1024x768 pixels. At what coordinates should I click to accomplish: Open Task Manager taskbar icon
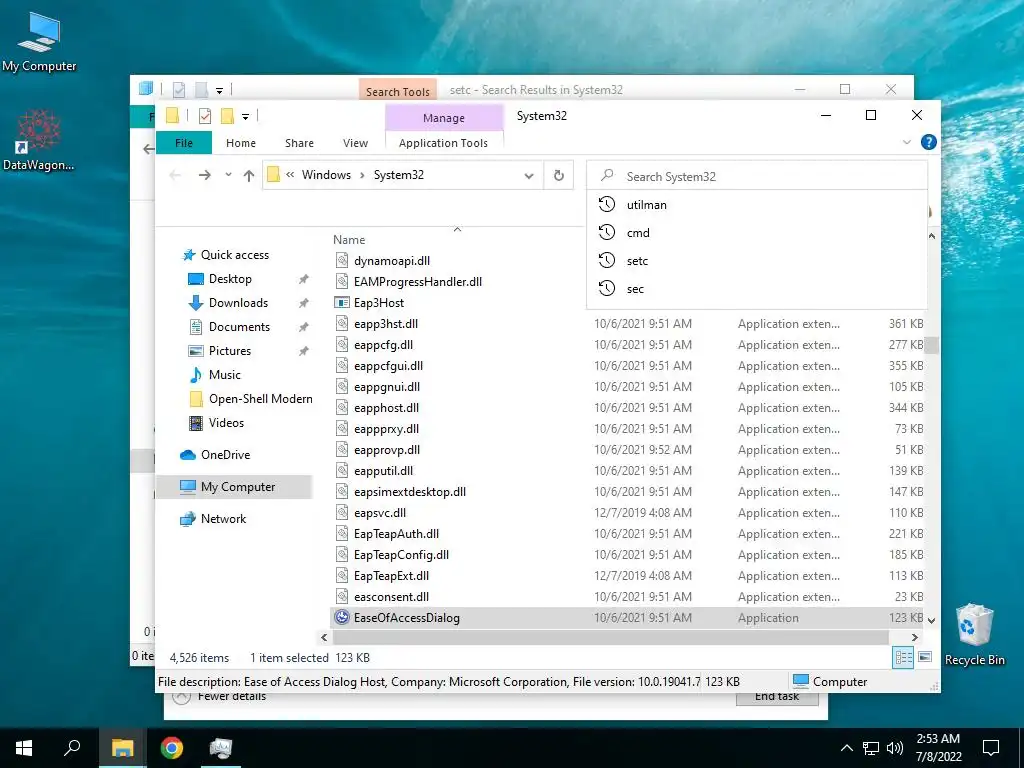(x=221, y=748)
